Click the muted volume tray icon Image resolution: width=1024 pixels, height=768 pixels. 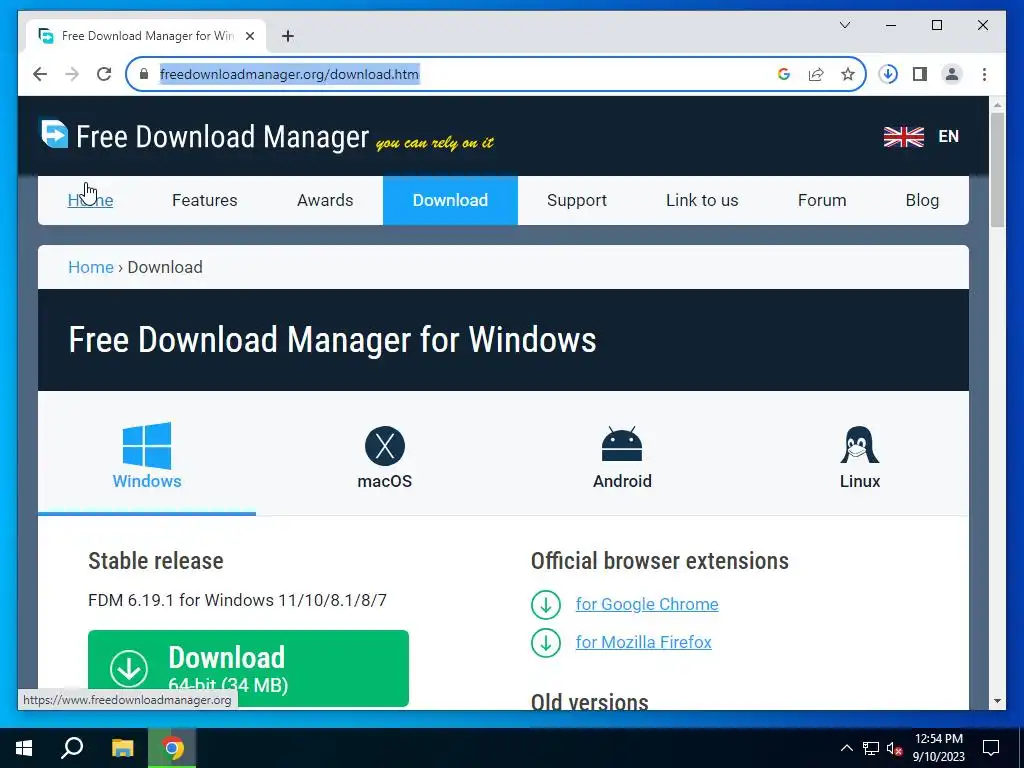[894, 748]
